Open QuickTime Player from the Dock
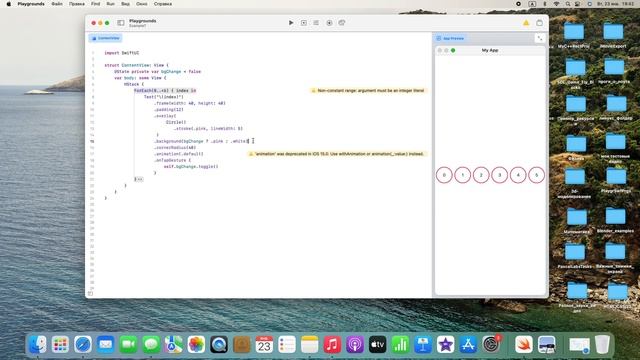 click(219, 345)
